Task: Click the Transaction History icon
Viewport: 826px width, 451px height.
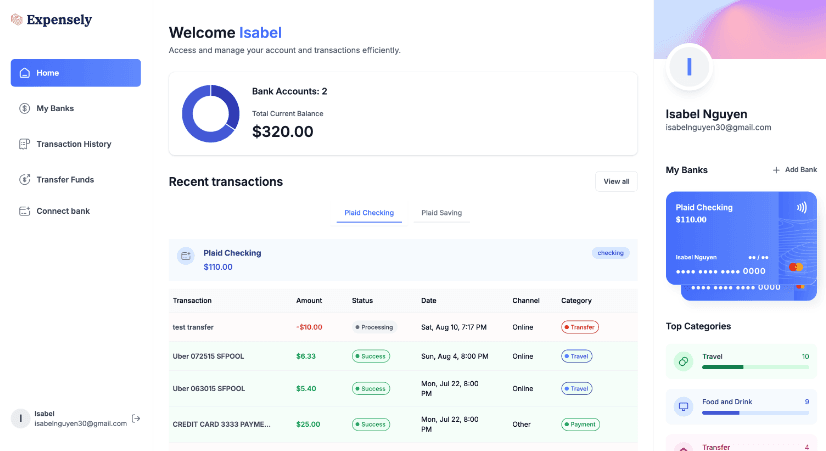Action: tap(24, 144)
